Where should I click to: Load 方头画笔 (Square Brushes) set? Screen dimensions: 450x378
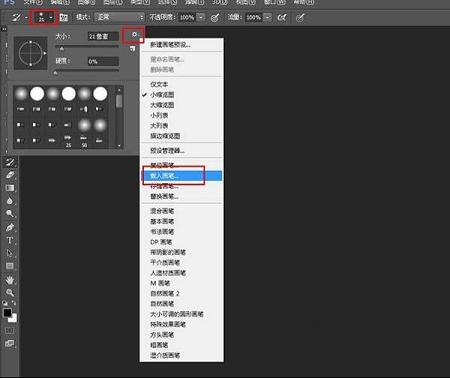162,335
